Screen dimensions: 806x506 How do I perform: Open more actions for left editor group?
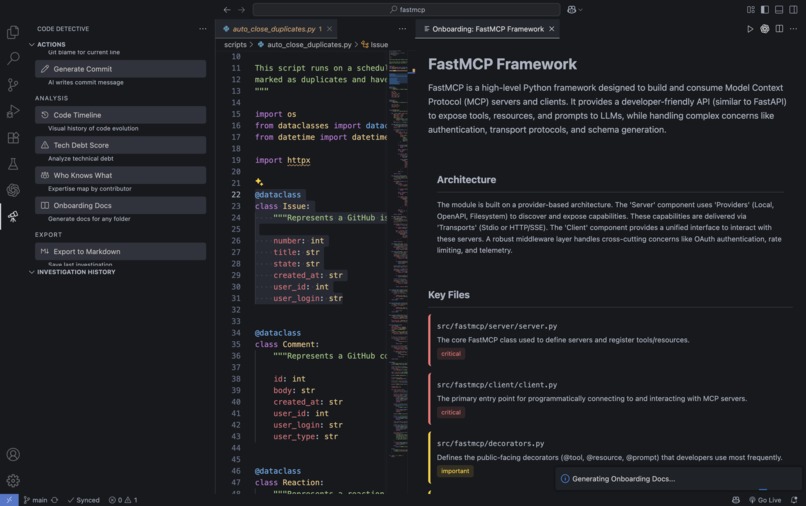402,29
